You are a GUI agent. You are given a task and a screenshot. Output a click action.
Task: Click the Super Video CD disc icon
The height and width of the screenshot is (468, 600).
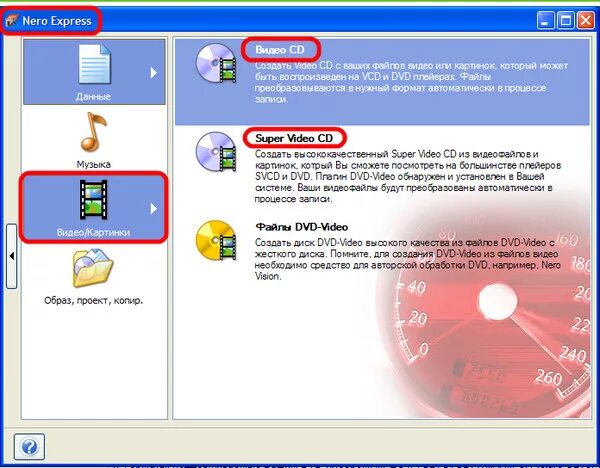(x=216, y=152)
